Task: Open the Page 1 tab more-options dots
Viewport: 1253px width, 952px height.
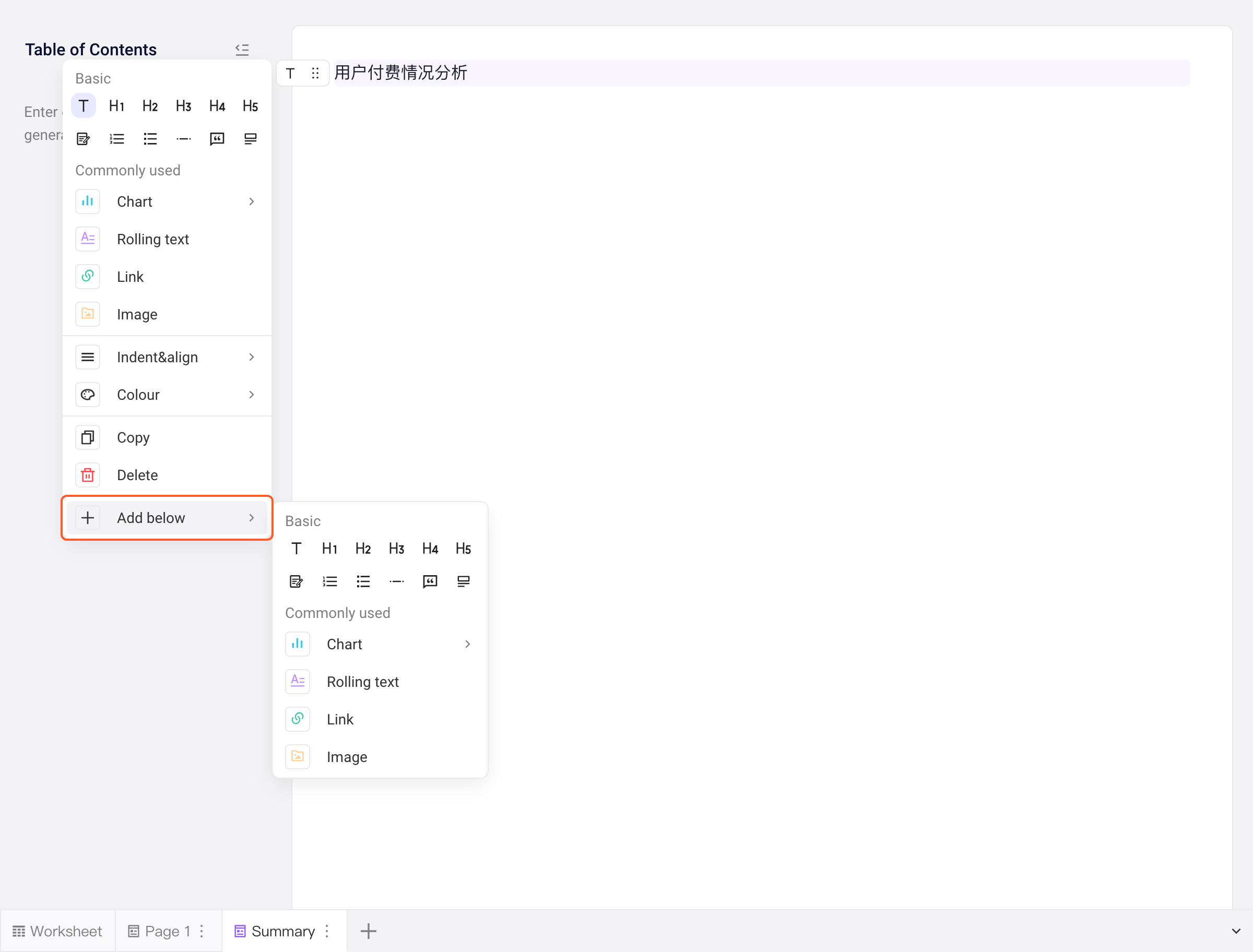Action: coord(202,931)
